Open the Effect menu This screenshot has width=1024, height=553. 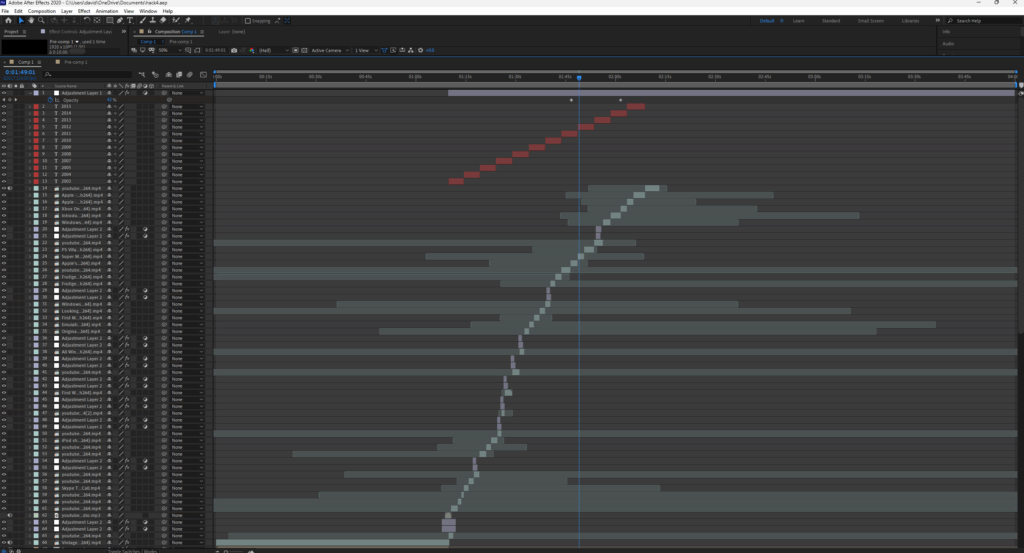(x=84, y=11)
